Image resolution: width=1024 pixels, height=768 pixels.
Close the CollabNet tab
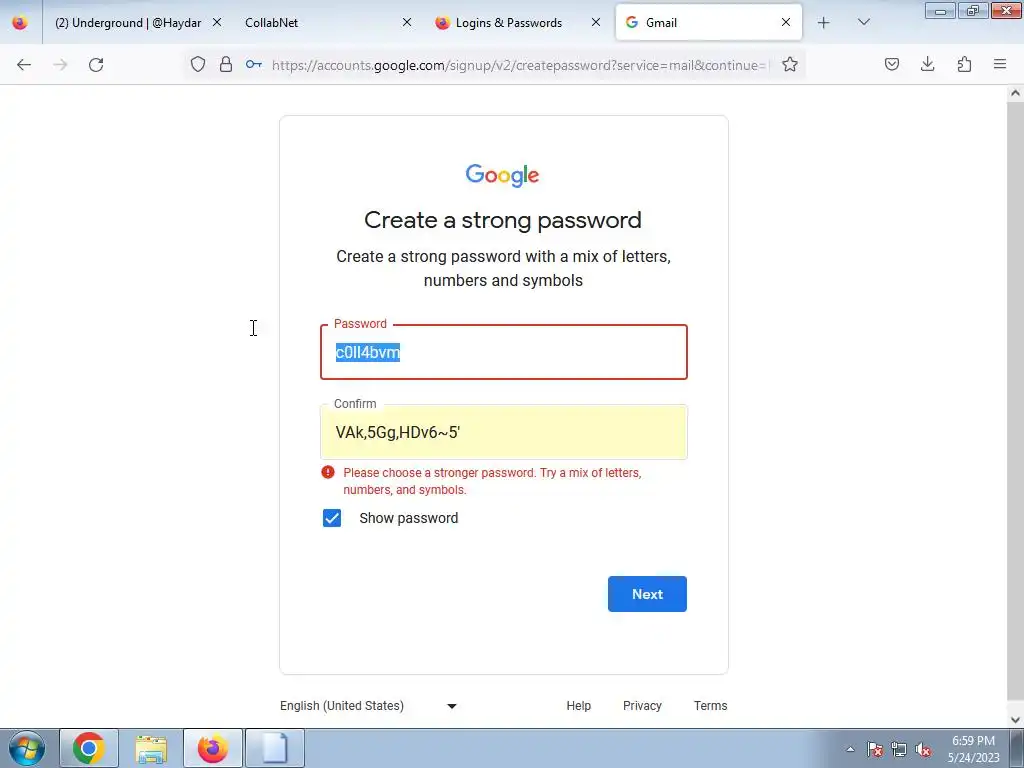pos(407,23)
